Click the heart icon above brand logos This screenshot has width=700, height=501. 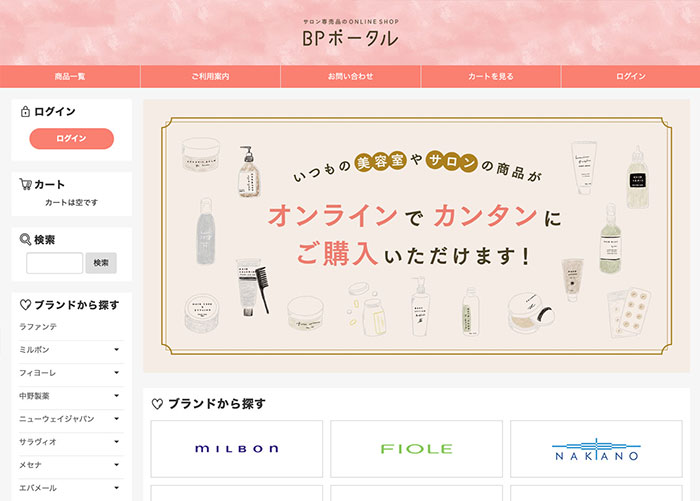[157, 404]
